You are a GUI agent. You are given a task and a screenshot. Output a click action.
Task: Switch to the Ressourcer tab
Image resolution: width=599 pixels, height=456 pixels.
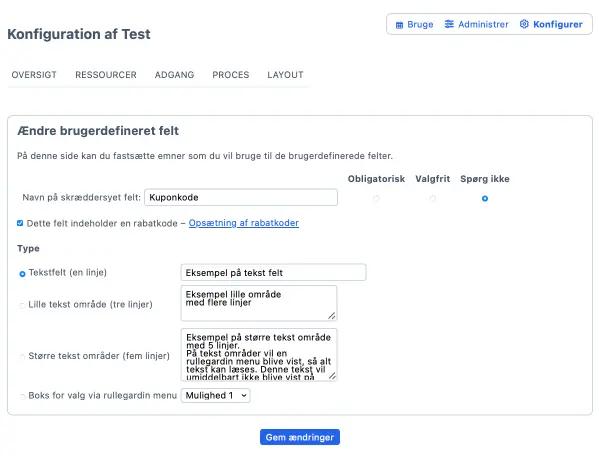tap(106, 75)
